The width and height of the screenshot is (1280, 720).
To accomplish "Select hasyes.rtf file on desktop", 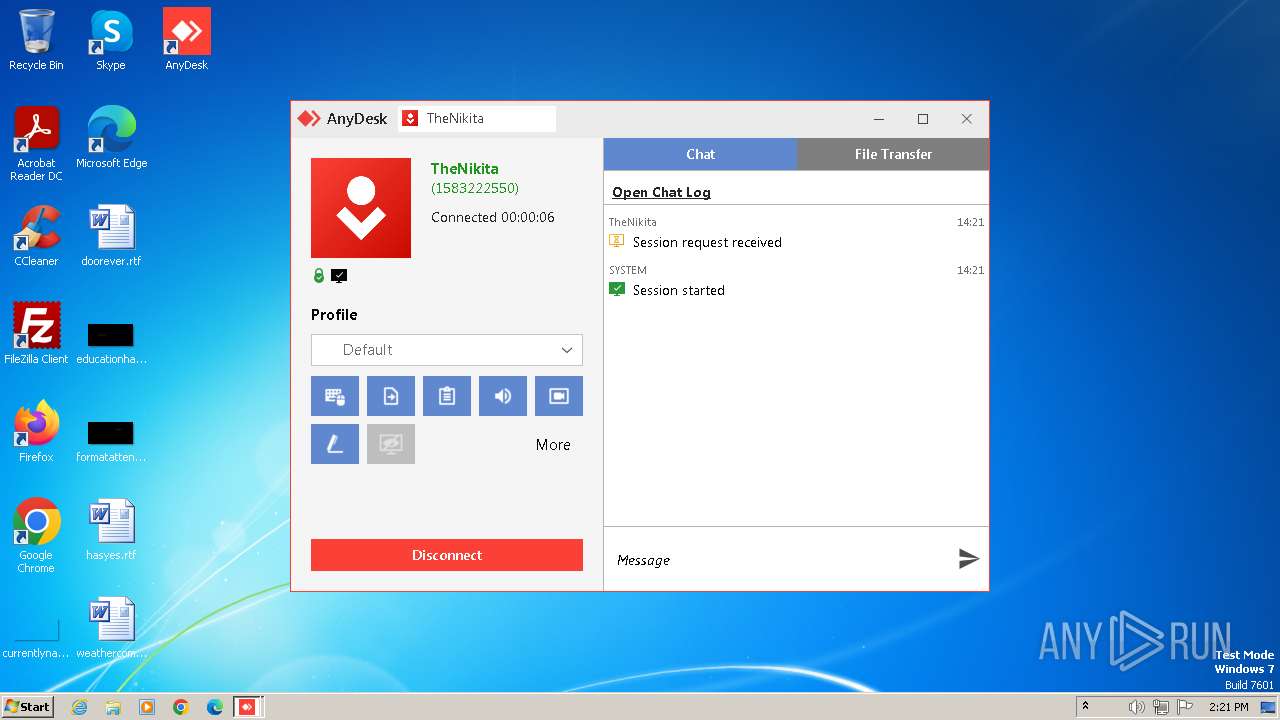I will 111,529.
